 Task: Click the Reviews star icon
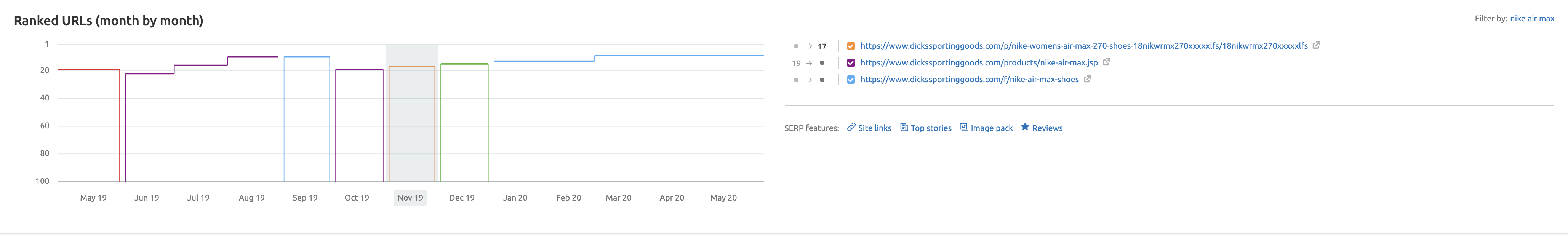click(x=1025, y=127)
